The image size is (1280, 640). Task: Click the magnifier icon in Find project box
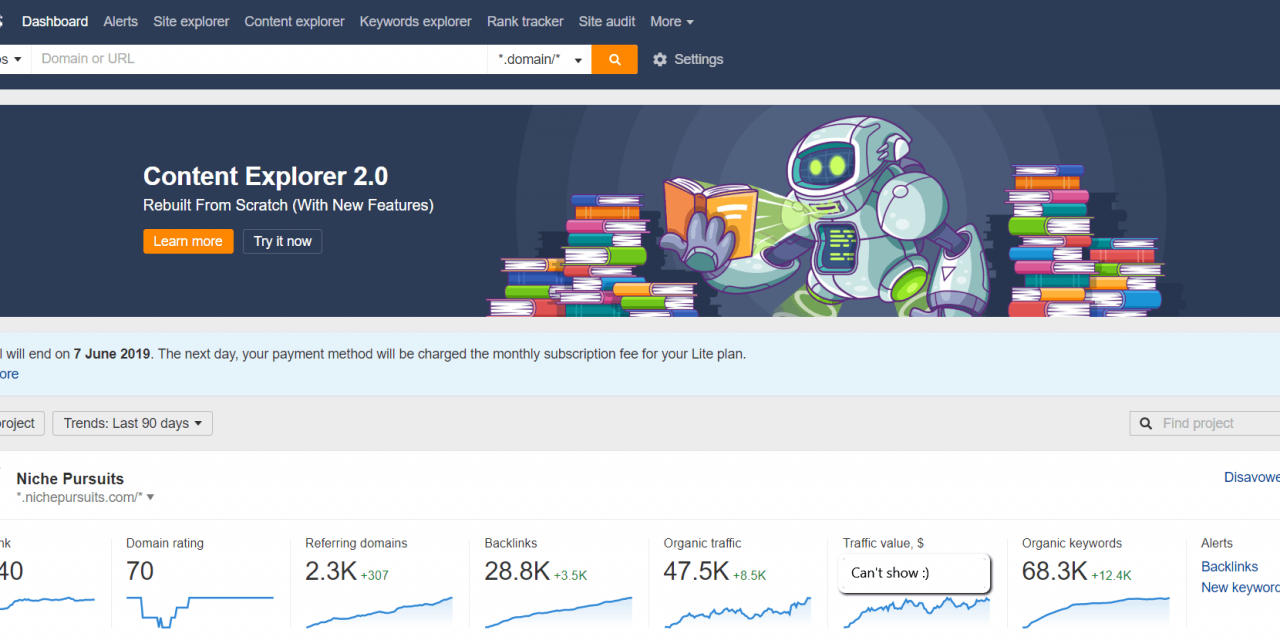(1145, 423)
